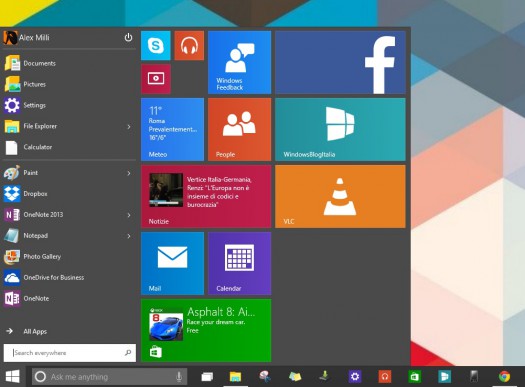
Task: Open the Store icon on taskbar
Action: (415, 377)
